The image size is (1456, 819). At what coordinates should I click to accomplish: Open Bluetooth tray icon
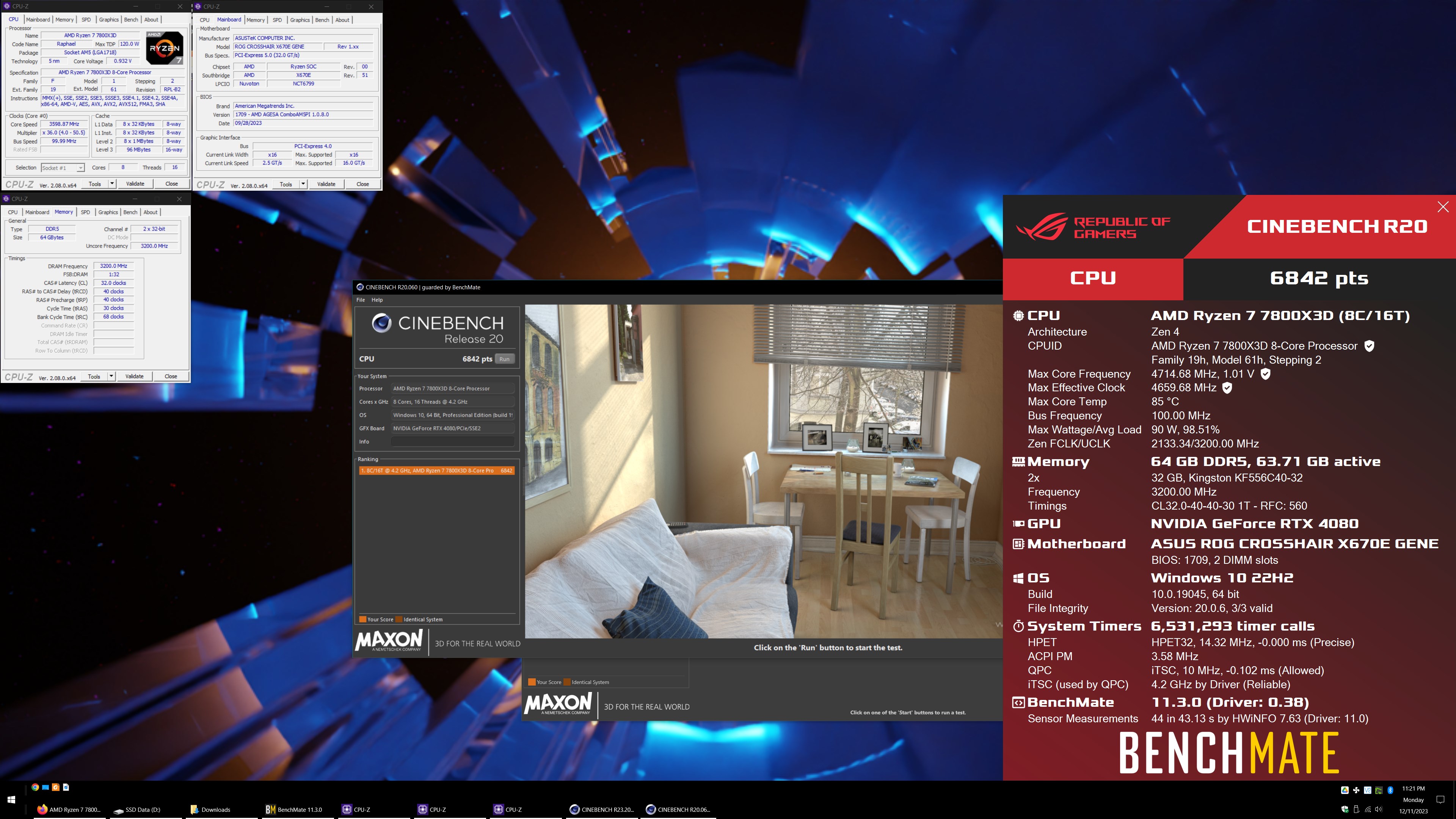click(x=1390, y=790)
